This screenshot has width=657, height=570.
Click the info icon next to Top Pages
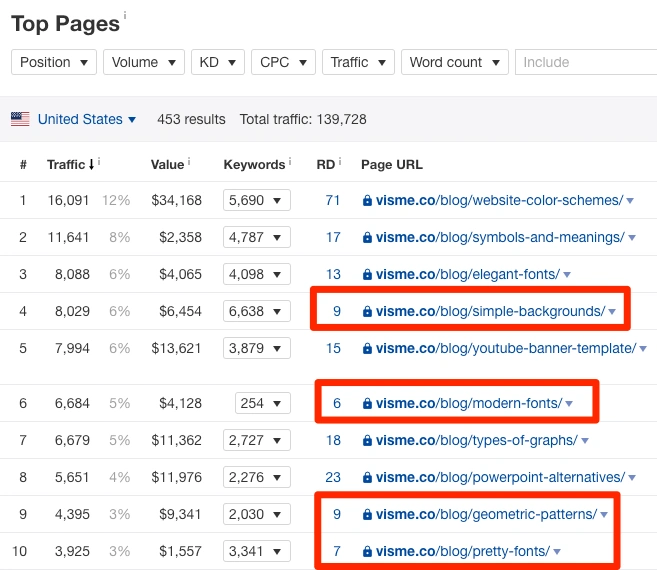coord(124,16)
